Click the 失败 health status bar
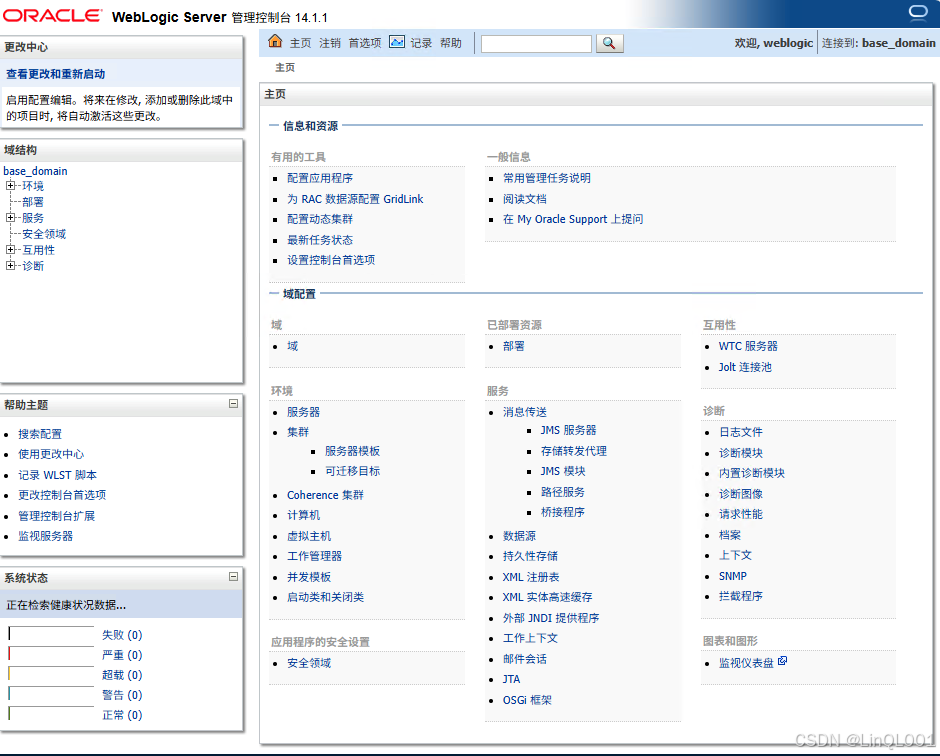This screenshot has height=756, width=940. pos(50,633)
